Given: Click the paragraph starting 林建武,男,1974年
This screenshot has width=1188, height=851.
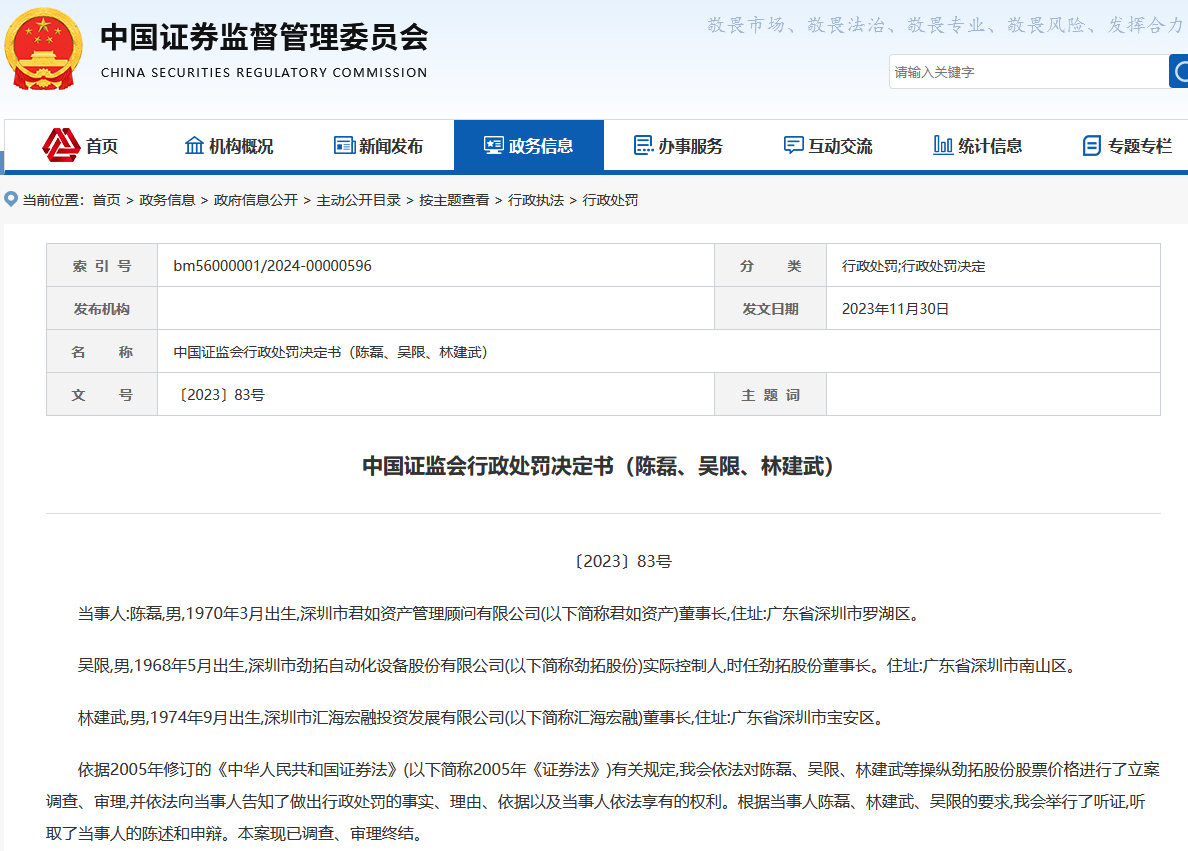Looking at the screenshot, I should [x=482, y=718].
